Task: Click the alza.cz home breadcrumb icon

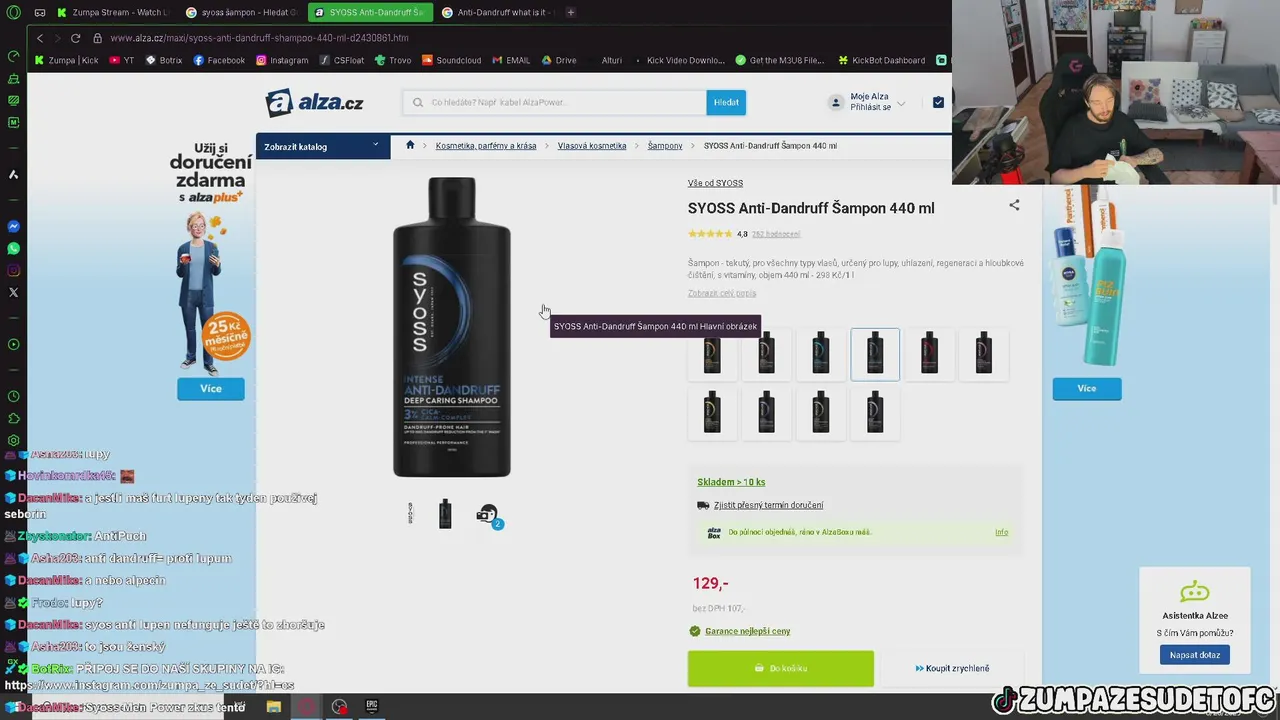Action: [x=410, y=145]
